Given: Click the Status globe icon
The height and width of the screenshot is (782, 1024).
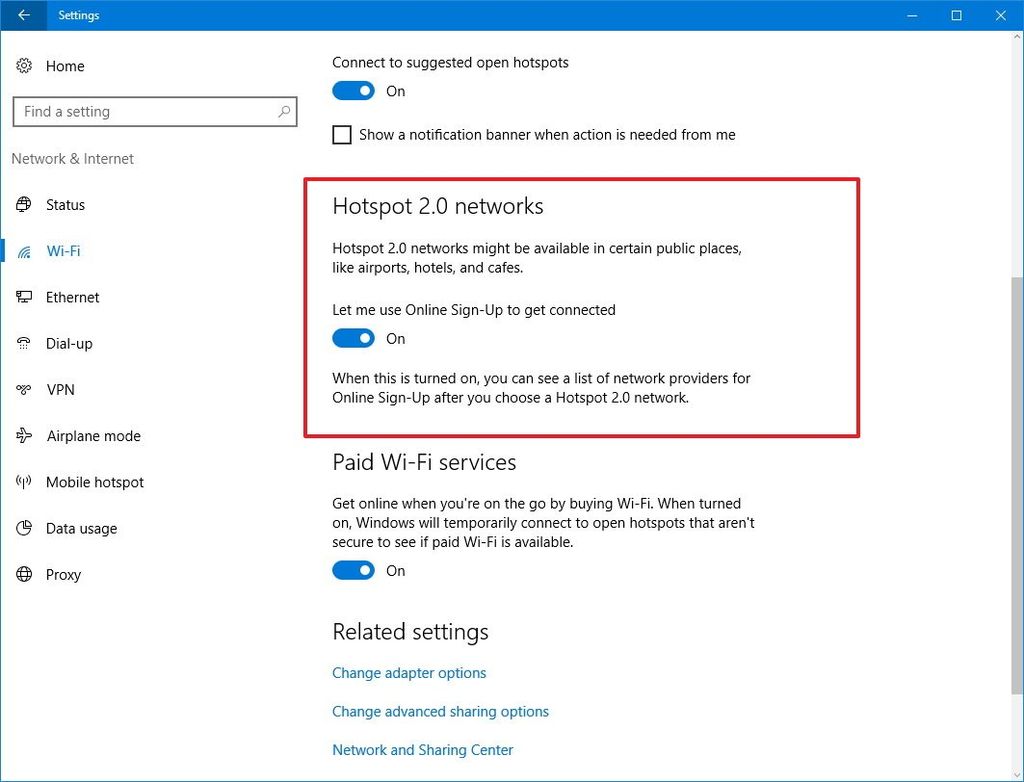Looking at the screenshot, I should coord(24,204).
